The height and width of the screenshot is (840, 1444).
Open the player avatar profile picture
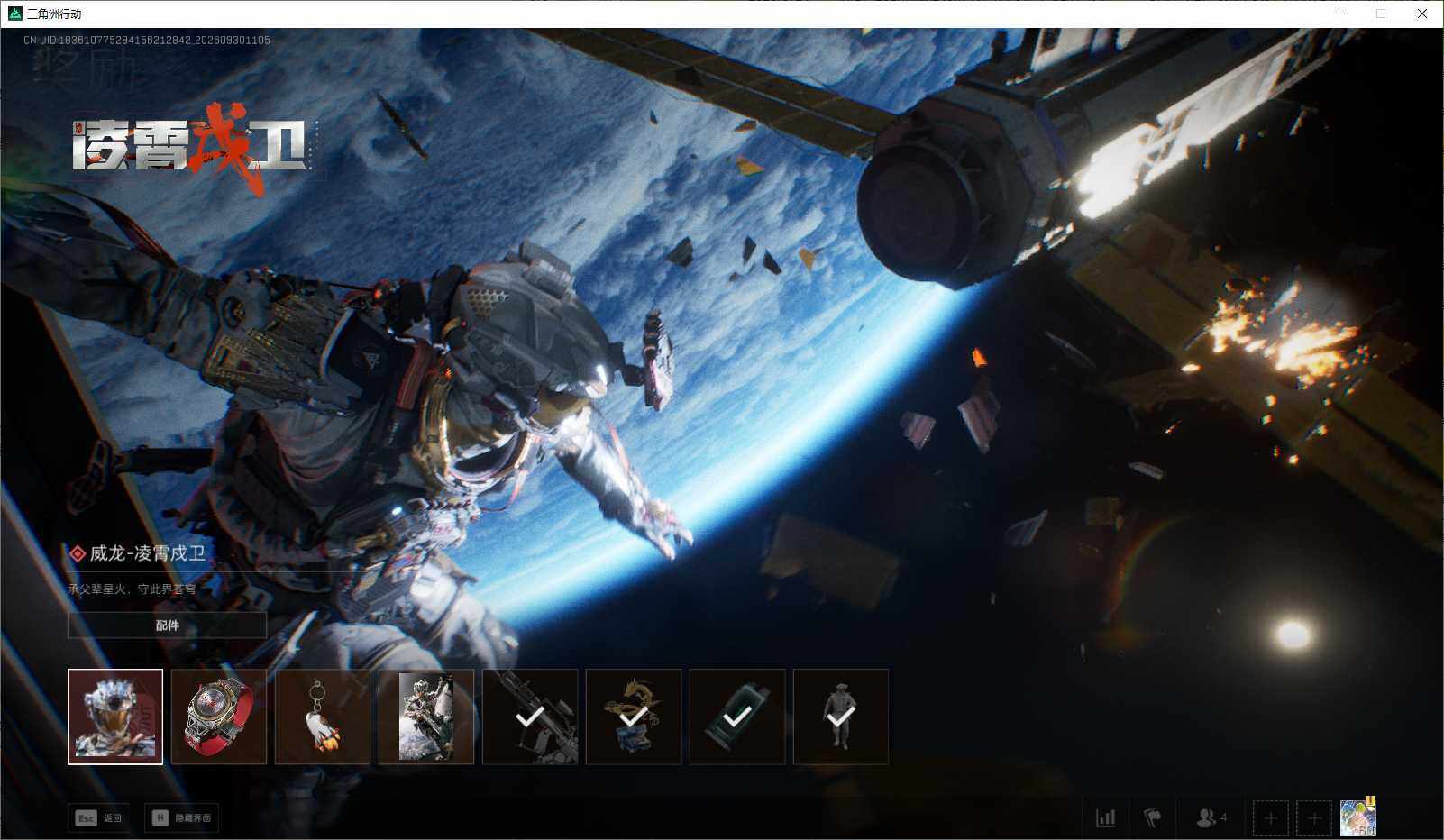pyautogui.click(x=1358, y=817)
